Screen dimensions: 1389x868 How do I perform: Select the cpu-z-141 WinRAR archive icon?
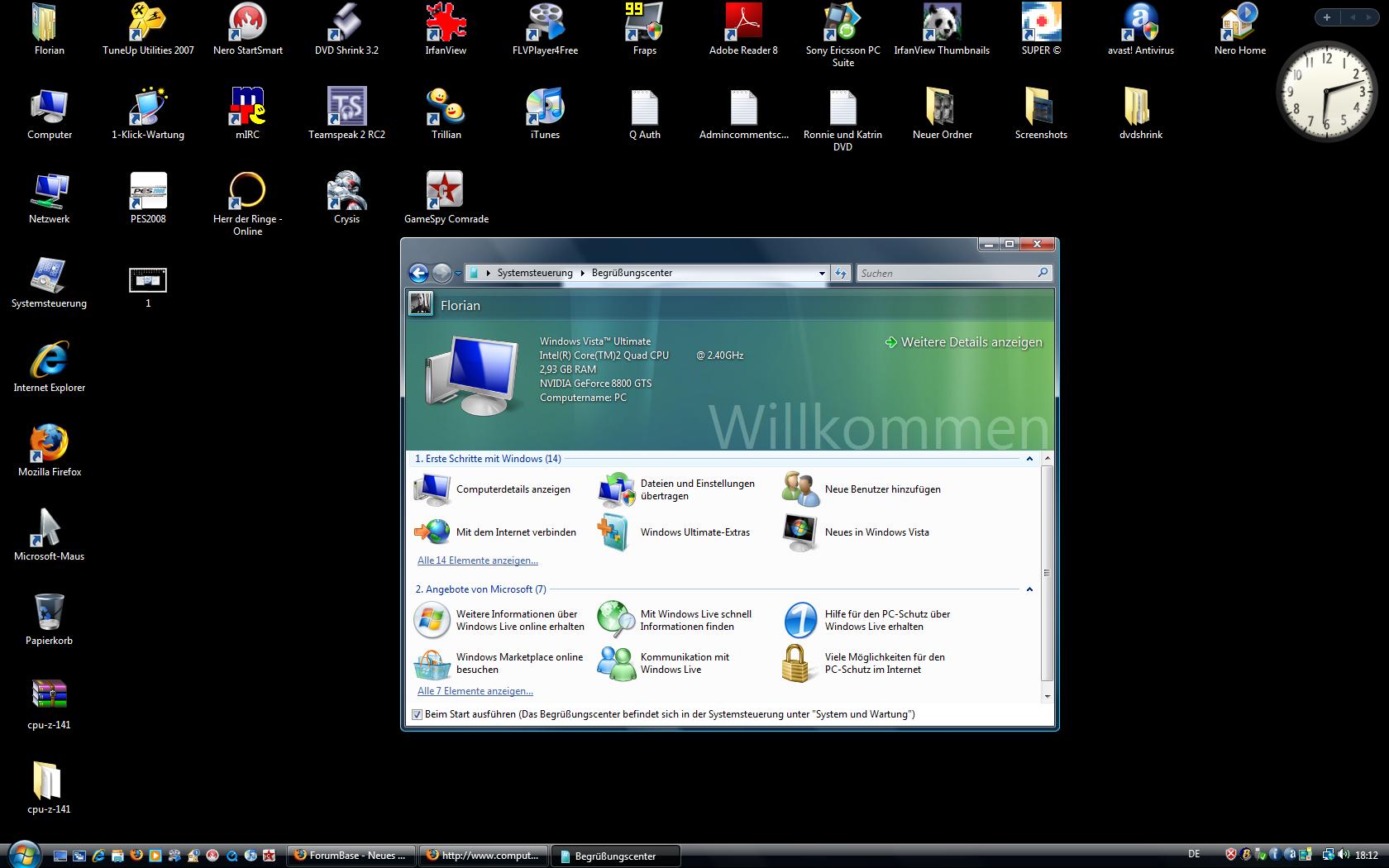click(49, 703)
